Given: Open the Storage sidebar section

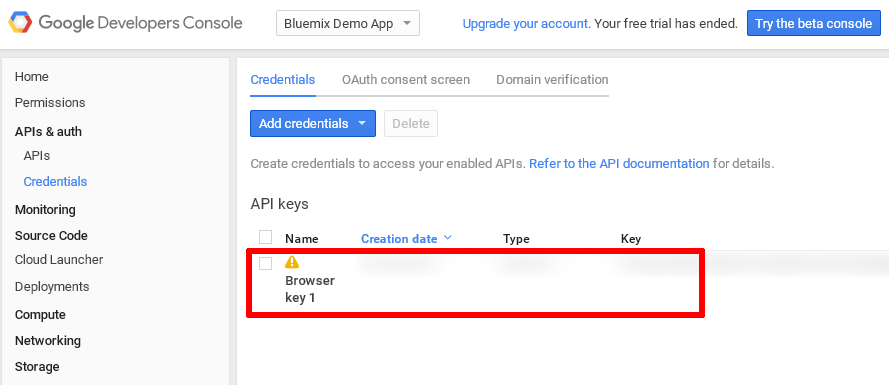Looking at the screenshot, I should [37, 367].
